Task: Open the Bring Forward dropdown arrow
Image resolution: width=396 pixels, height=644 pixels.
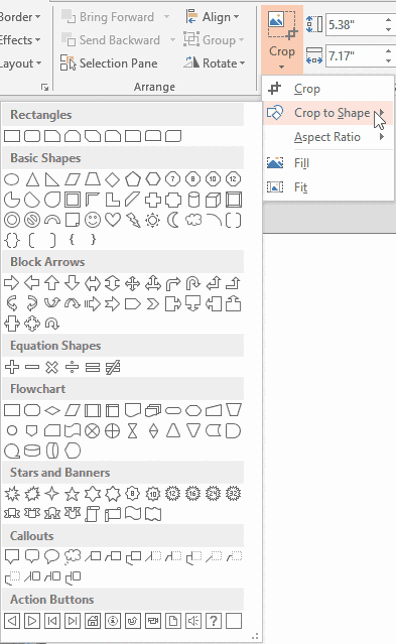Action: tap(166, 17)
